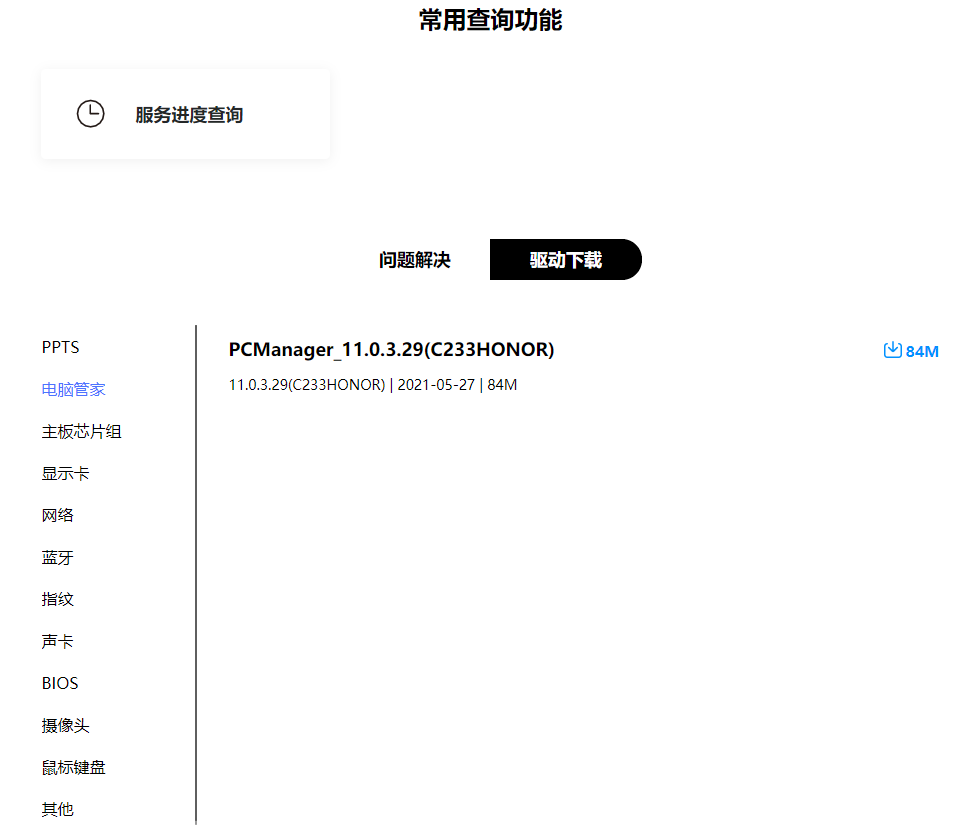The height and width of the screenshot is (840, 979).
Task: Click the 84M download size link
Action: click(x=922, y=352)
